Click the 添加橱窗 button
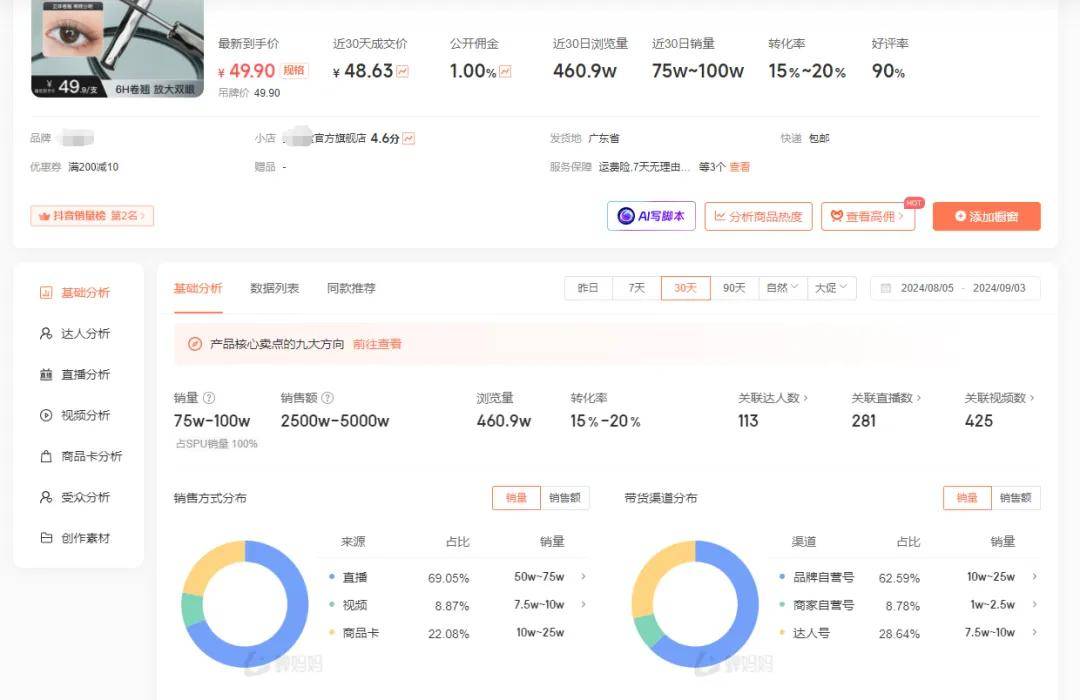 [x=986, y=216]
